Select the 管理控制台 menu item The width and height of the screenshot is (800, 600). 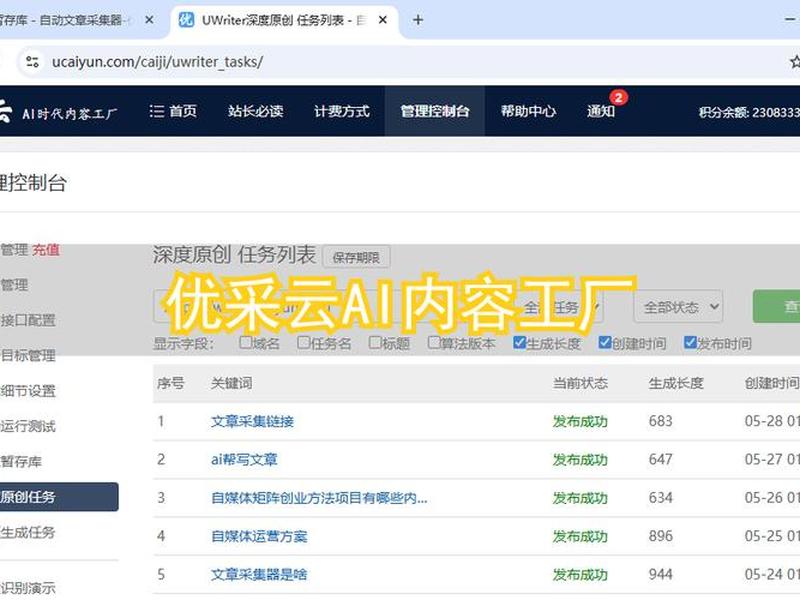[x=435, y=111]
